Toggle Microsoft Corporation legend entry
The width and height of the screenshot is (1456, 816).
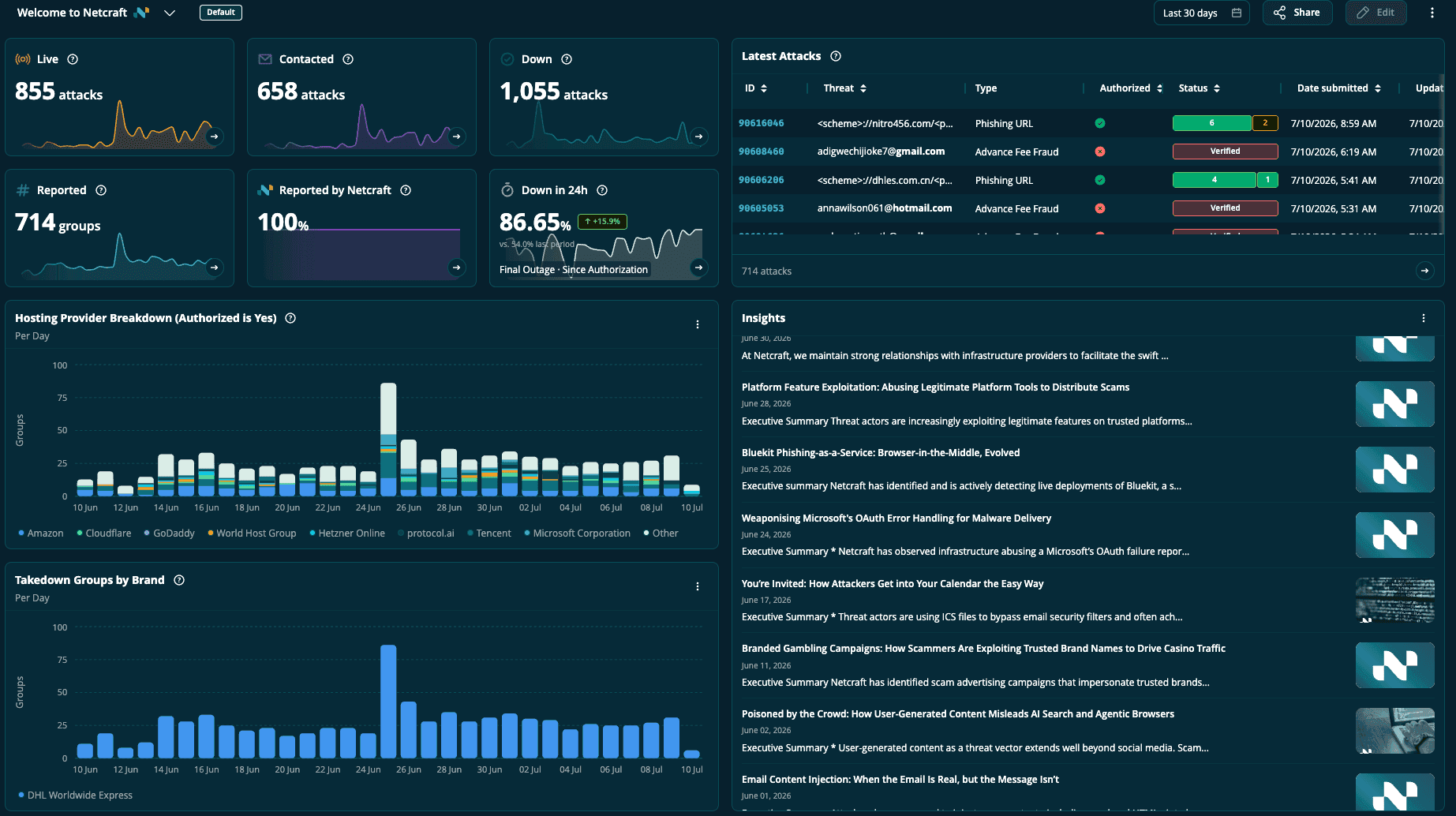[x=578, y=533]
